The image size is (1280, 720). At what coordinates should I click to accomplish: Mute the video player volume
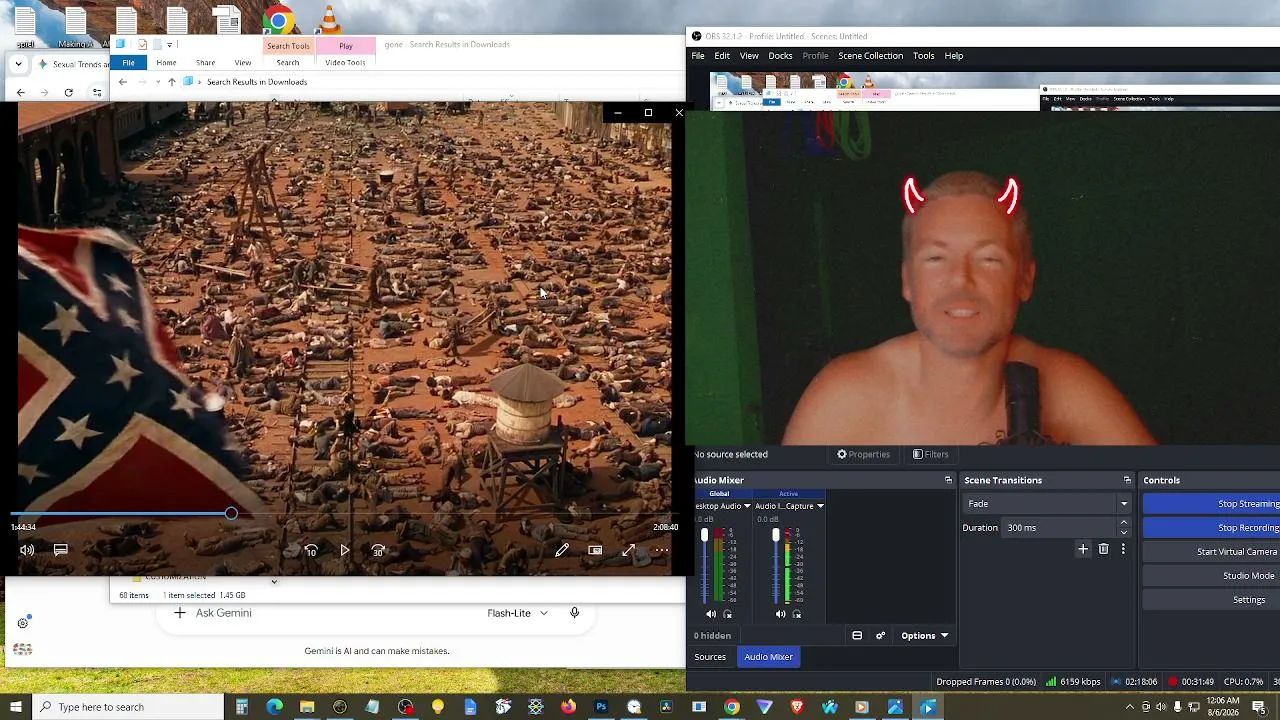[27, 550]
